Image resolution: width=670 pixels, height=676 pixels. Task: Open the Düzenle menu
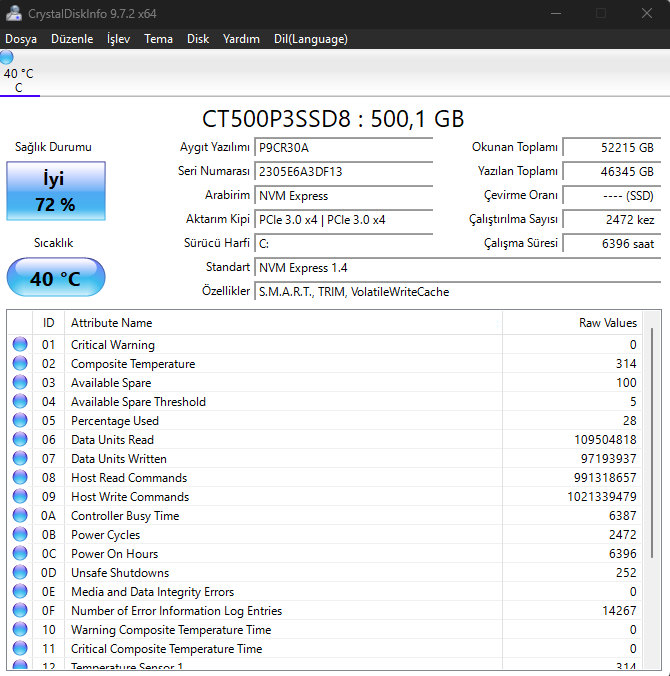72,39
